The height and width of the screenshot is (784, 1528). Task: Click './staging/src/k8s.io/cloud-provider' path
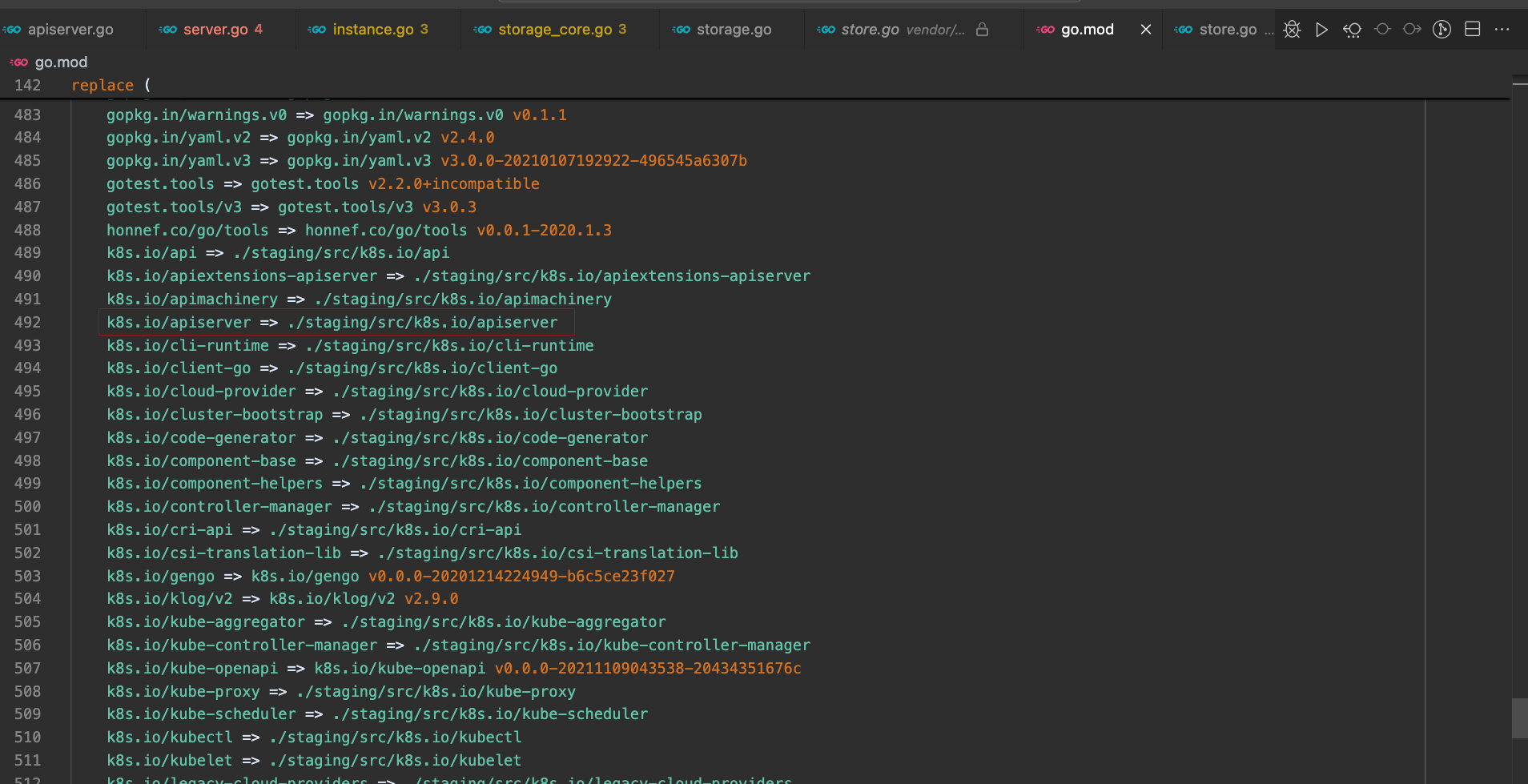490,392
